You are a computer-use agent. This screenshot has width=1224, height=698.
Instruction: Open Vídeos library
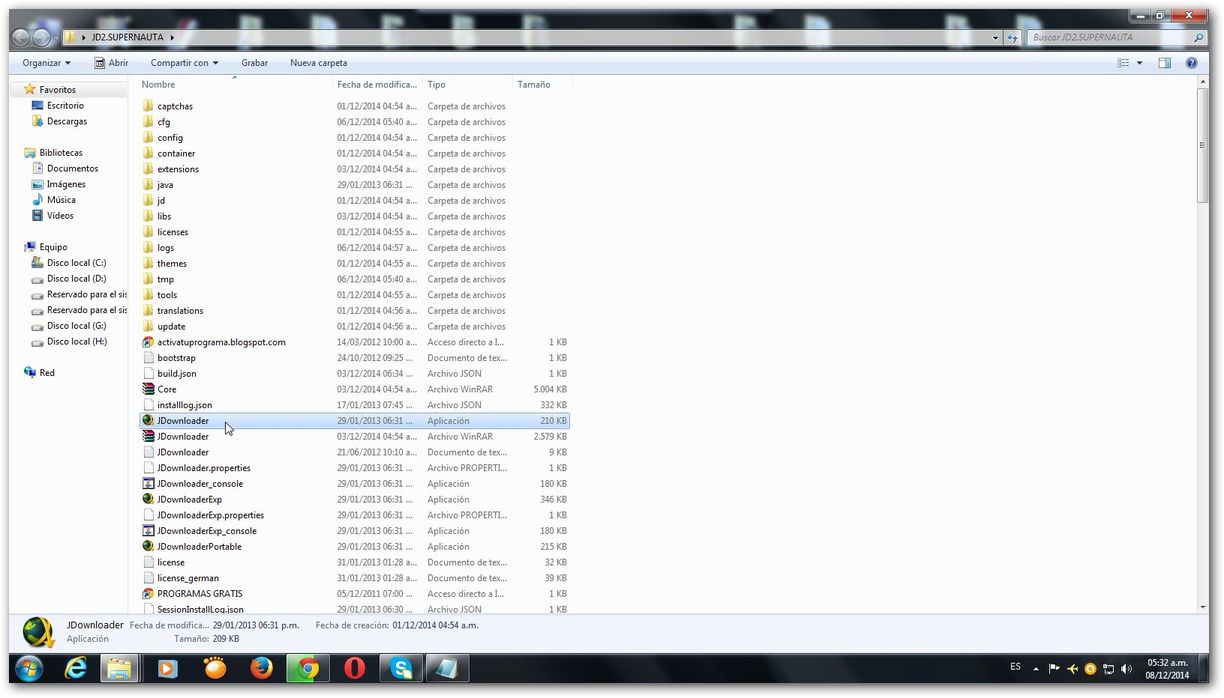[60, 215]
